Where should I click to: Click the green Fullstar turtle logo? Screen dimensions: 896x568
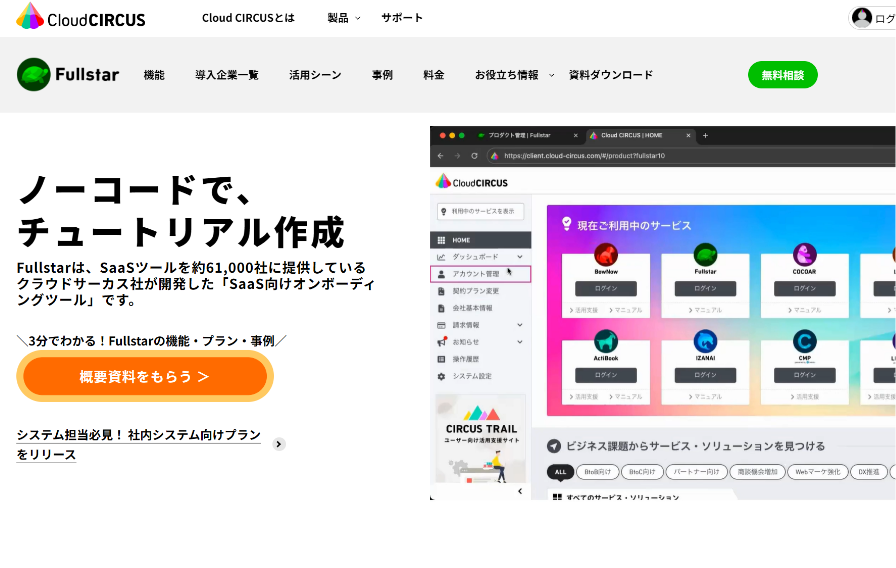coord(33,75)
